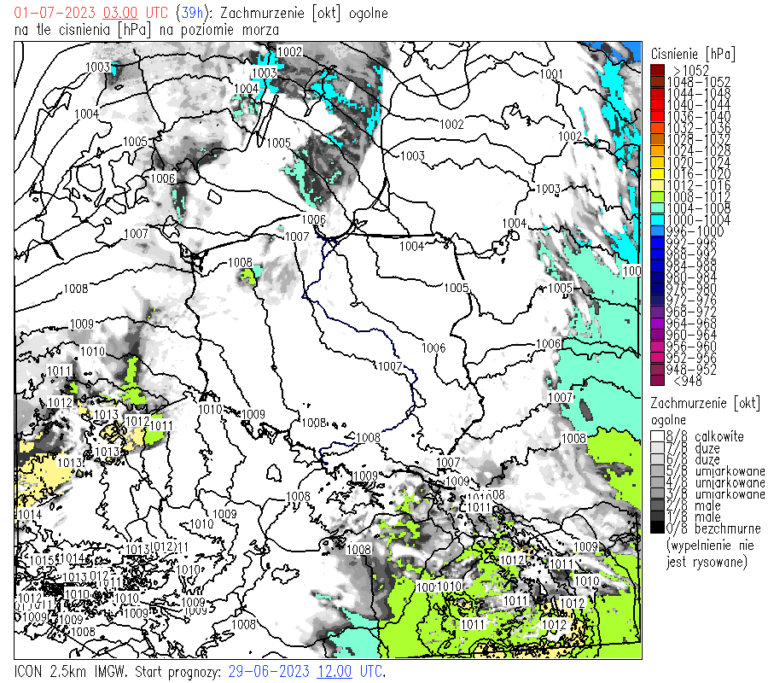The image size is (768, 683).
Task: Select the 8/8 calkowite cloud cover swatch
Action: (656, 436)
